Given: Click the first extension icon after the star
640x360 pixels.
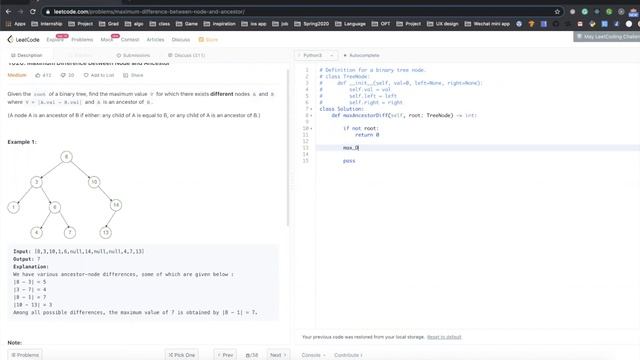Looking at the screenshot, I should click(x=572, y=12).
